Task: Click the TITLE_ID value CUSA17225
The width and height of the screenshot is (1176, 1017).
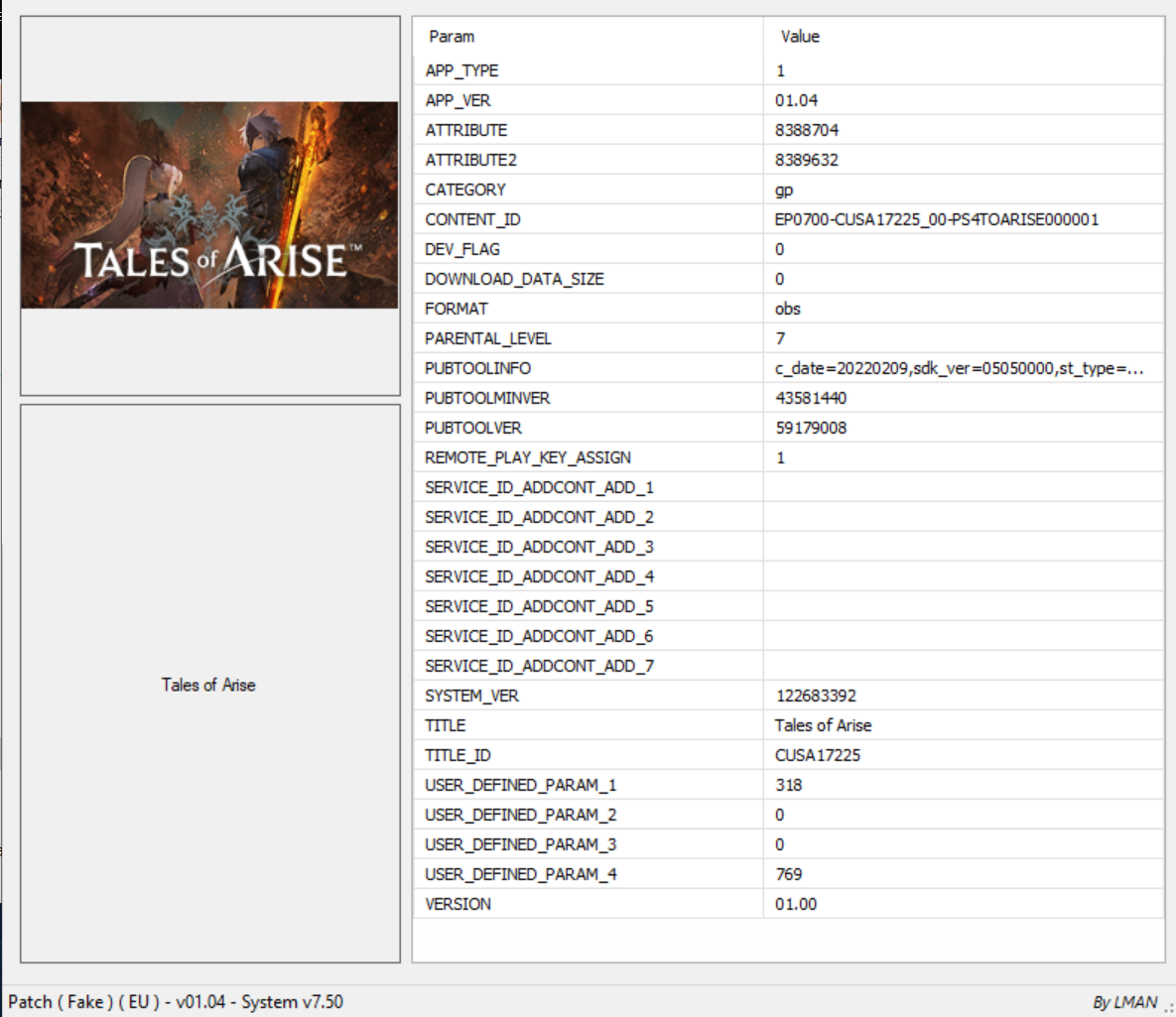Action: 818,755
